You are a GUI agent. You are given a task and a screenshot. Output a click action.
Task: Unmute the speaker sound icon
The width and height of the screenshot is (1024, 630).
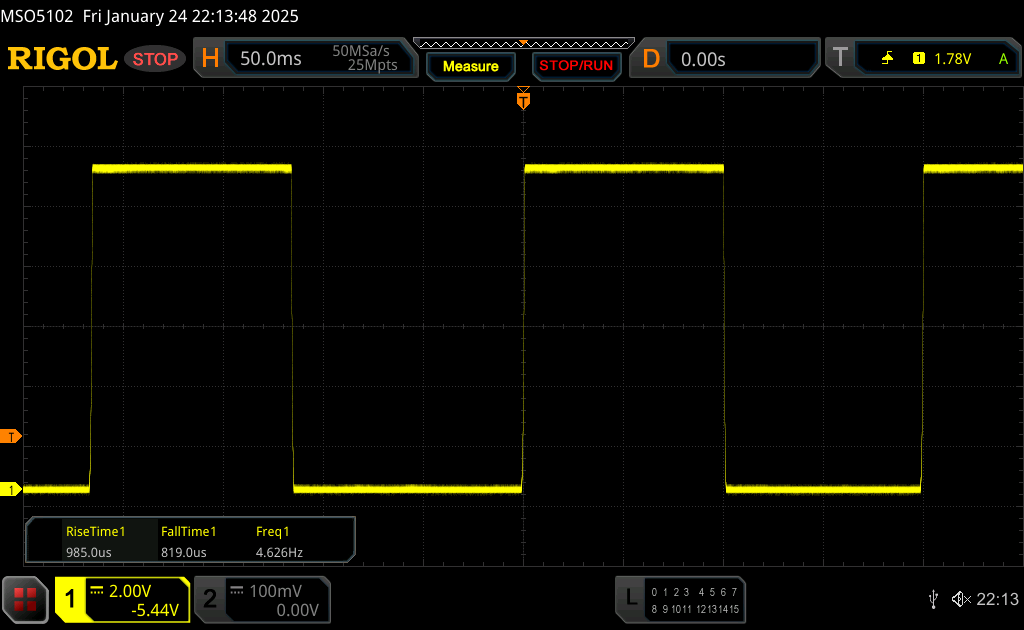pos(960,599)
